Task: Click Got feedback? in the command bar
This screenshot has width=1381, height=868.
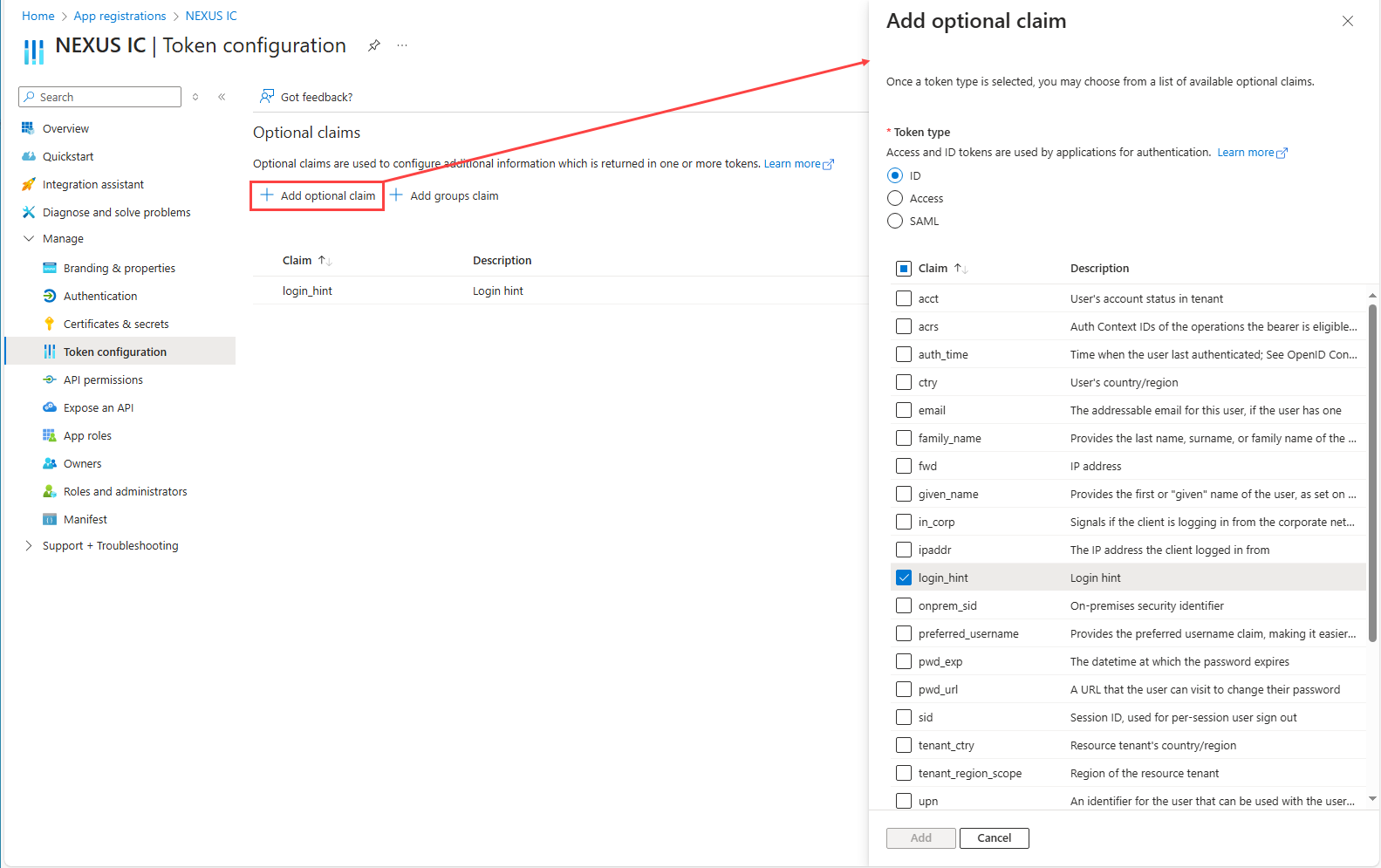Action: (306, 97)
